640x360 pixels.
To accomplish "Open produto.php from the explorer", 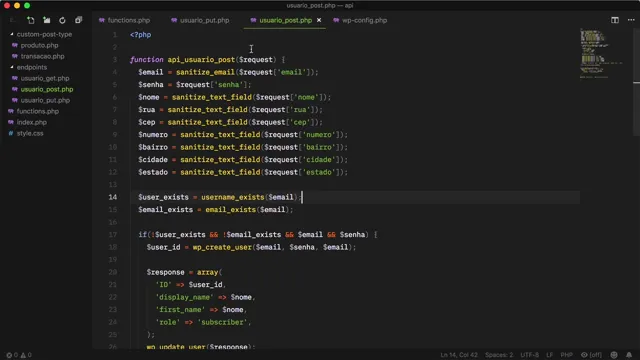I will coord(40,45).
